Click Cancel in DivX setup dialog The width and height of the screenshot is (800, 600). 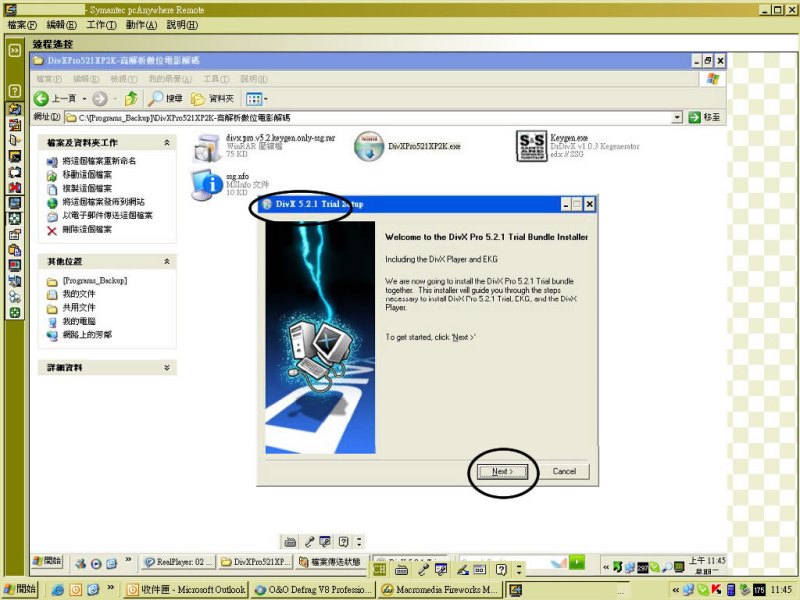564,471
